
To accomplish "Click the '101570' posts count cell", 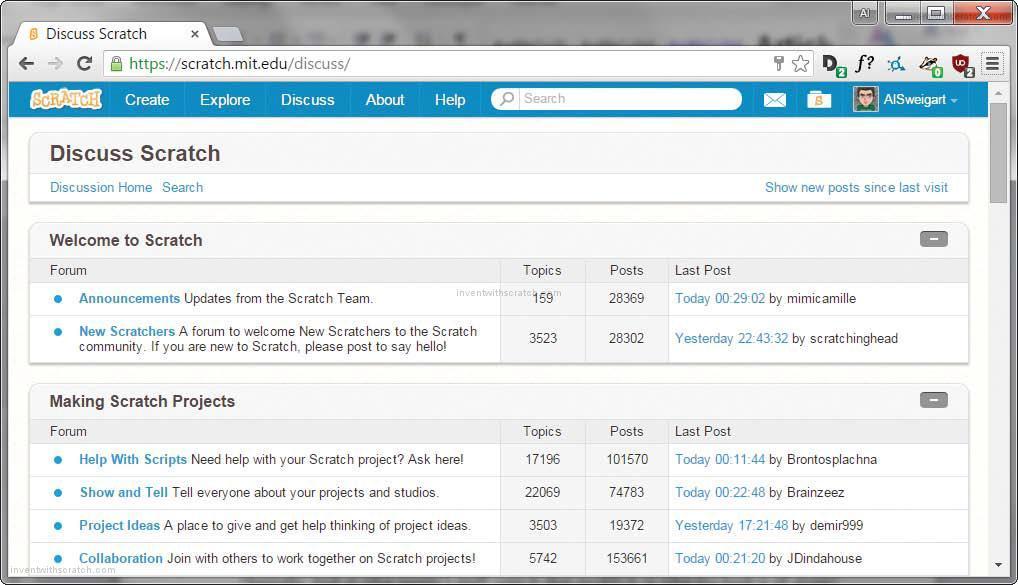I will [x=627, y=459].
